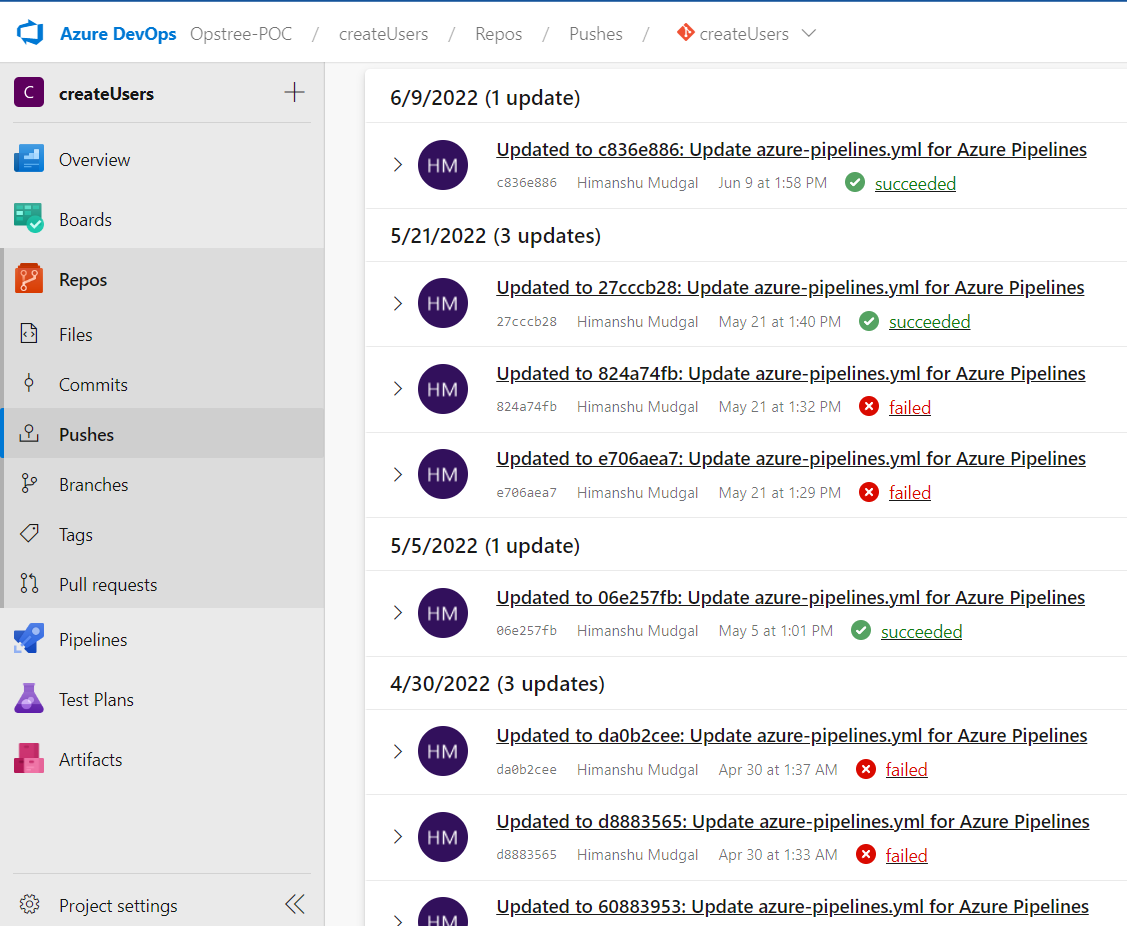This screenshot has width=1127, height=926.
Task: Click HM avatar on 27cccb28 push
Action: click(443, 303)
